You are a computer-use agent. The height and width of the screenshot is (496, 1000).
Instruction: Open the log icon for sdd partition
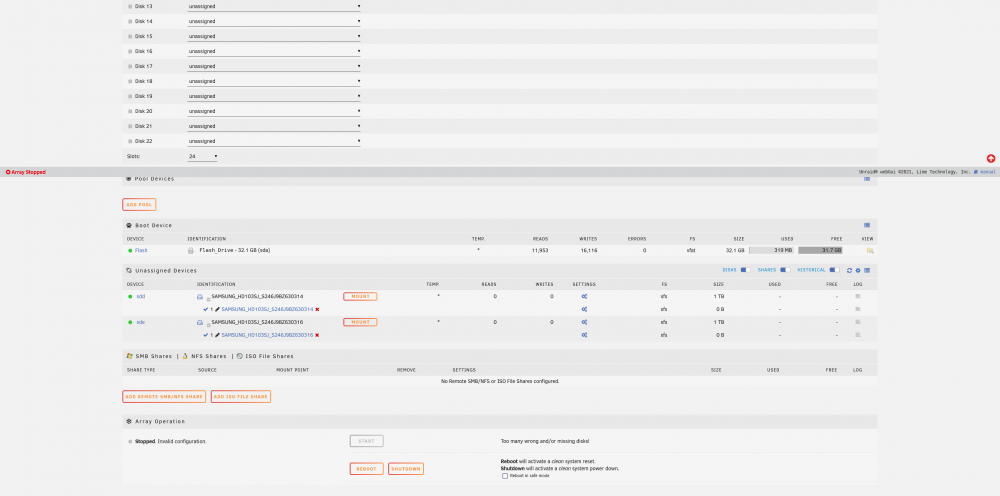coord(858,309)
